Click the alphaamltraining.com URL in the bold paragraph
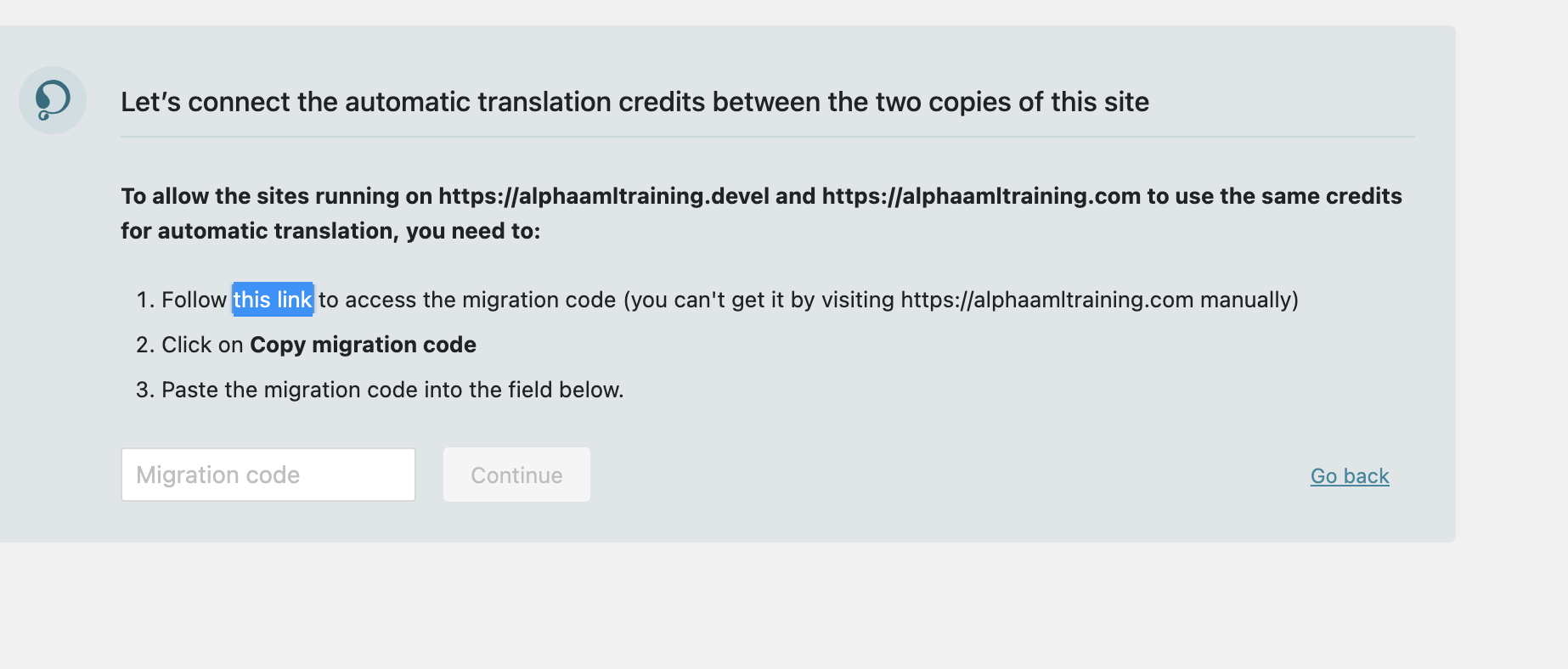 tap(981, 196)
